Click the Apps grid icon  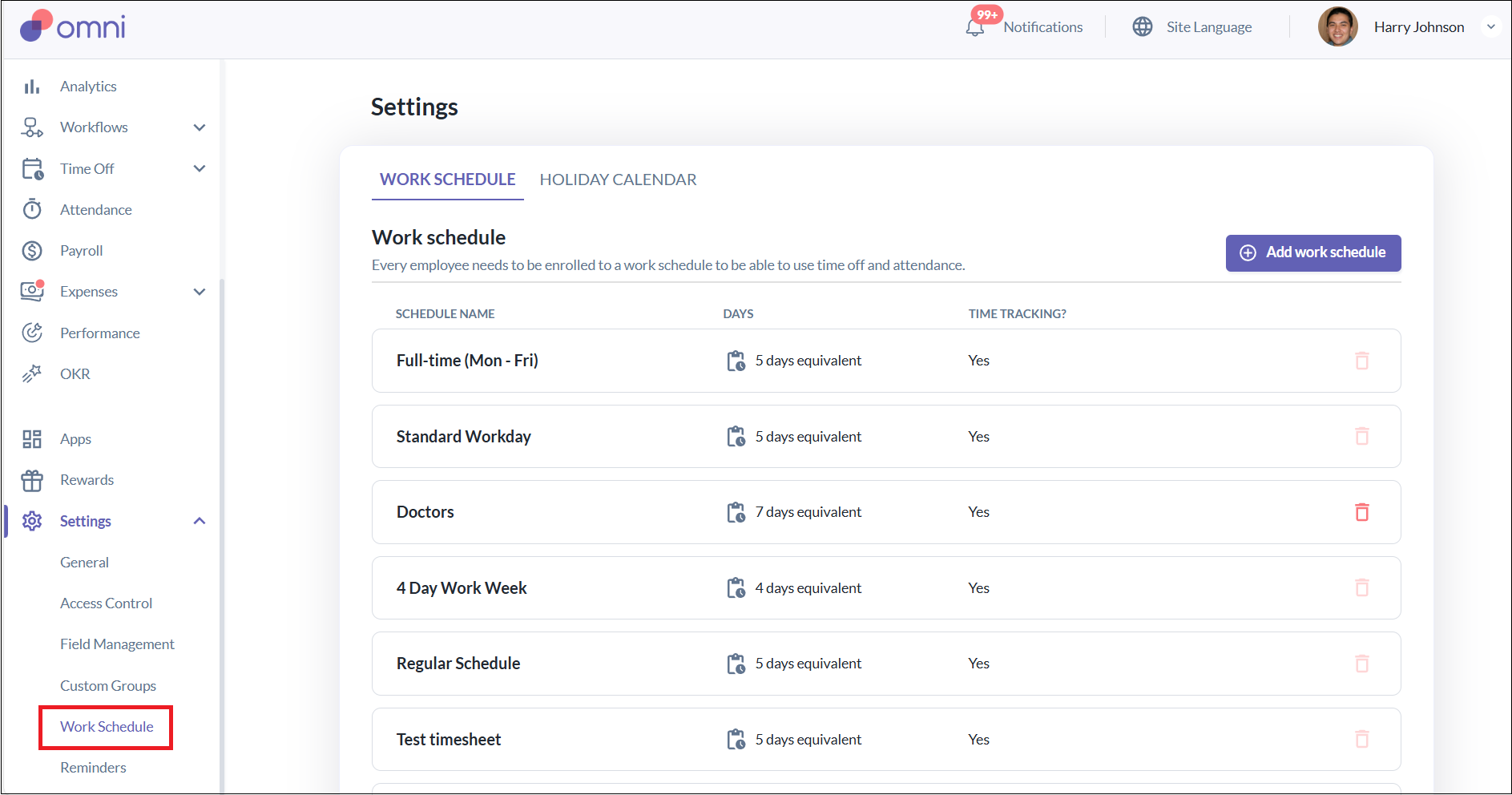click(x=32, y=439)
